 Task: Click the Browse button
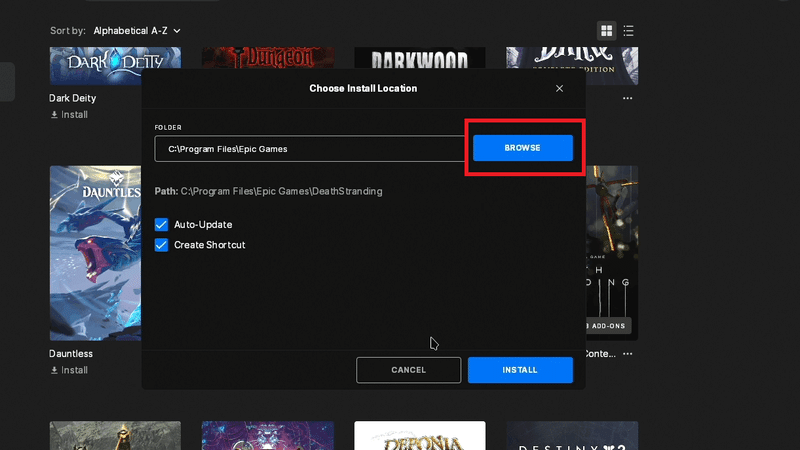[522, 148]
